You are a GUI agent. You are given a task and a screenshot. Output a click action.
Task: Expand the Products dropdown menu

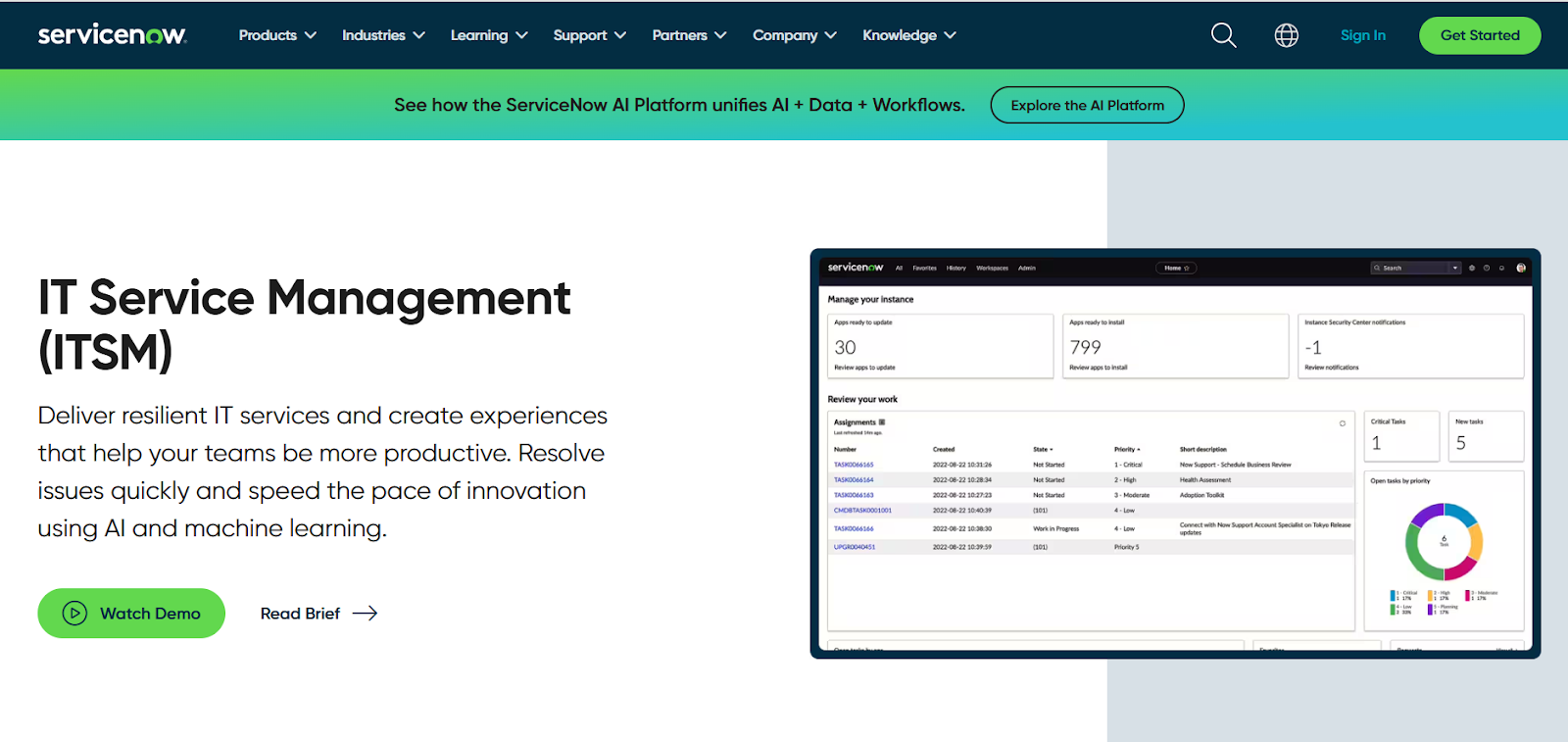(x=277, y=35)
